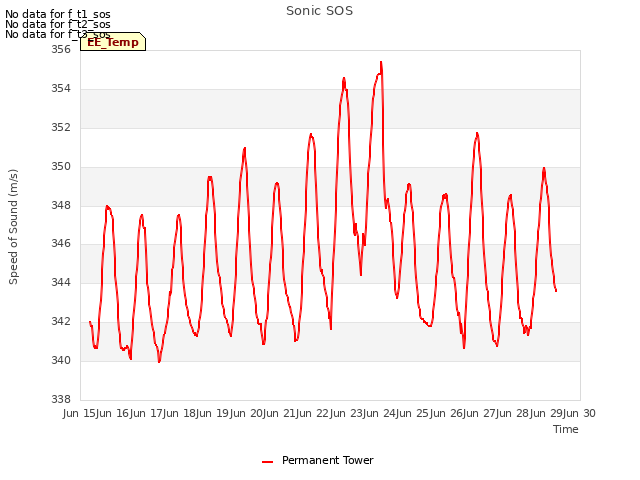Click the y-axis tick label 338
This screenshot has width=640, height=480.
pos(61,399)
